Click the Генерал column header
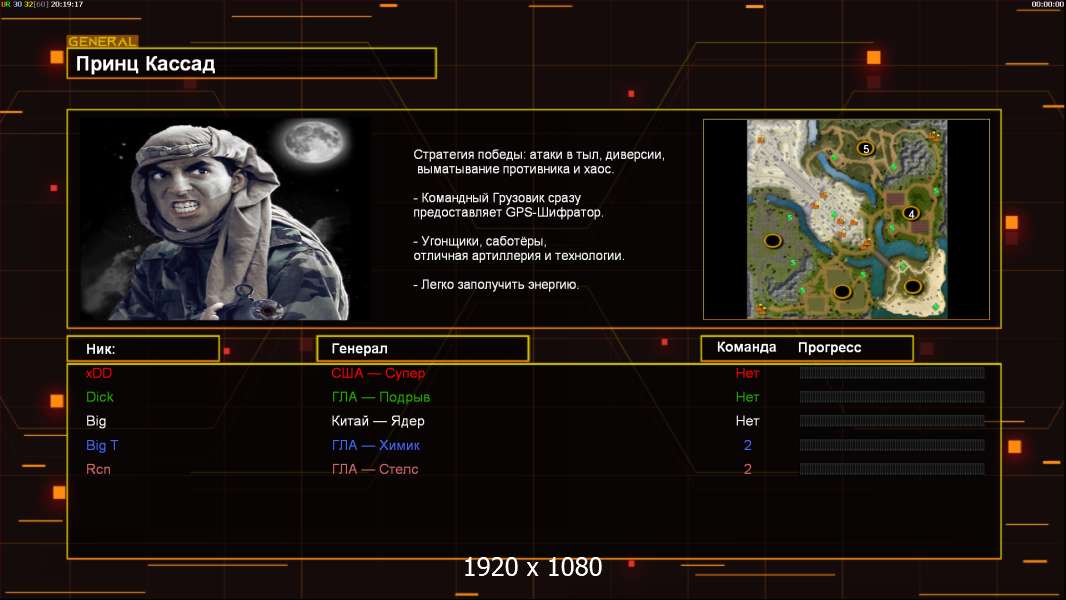Image resolution: width=1066 pixels, height=600 pixels. pyautogui.click(x=422, y=348)
